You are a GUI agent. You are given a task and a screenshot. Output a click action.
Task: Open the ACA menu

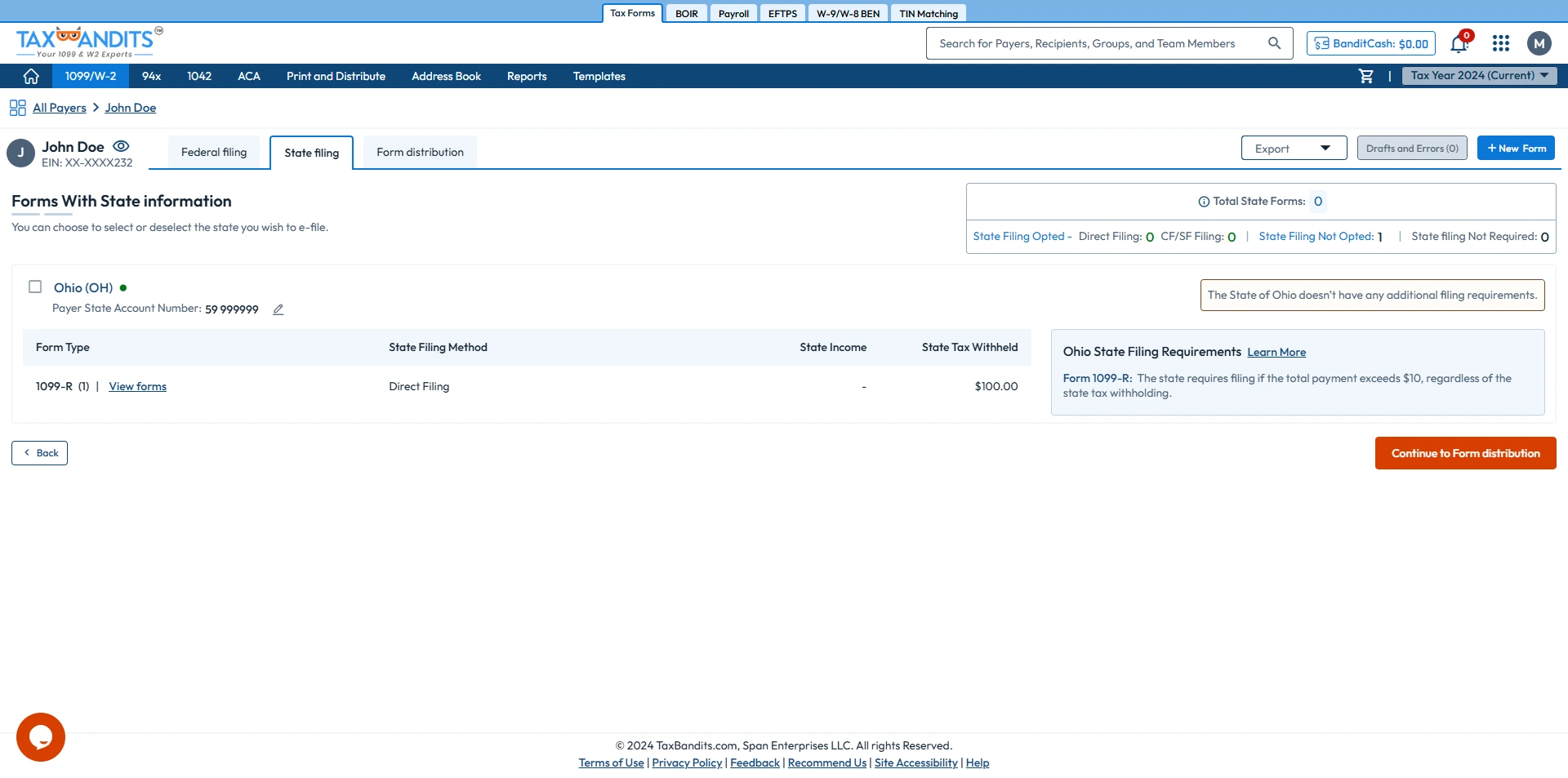coord(249,76)
